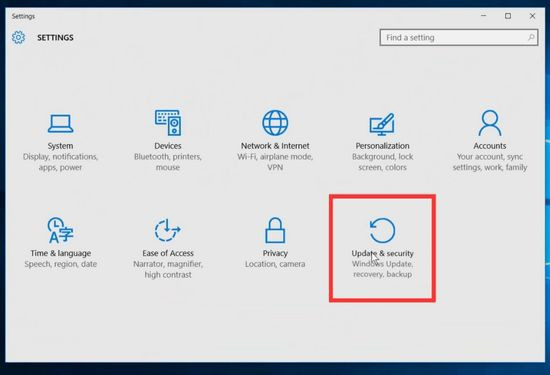Click the Network & Internet label

[275, 146]
